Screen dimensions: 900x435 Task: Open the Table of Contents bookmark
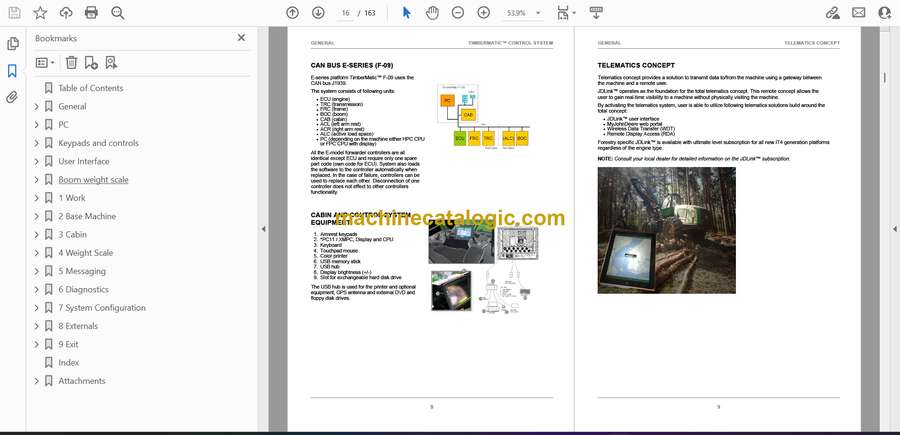pyautogui.click(x=91, y=88)
